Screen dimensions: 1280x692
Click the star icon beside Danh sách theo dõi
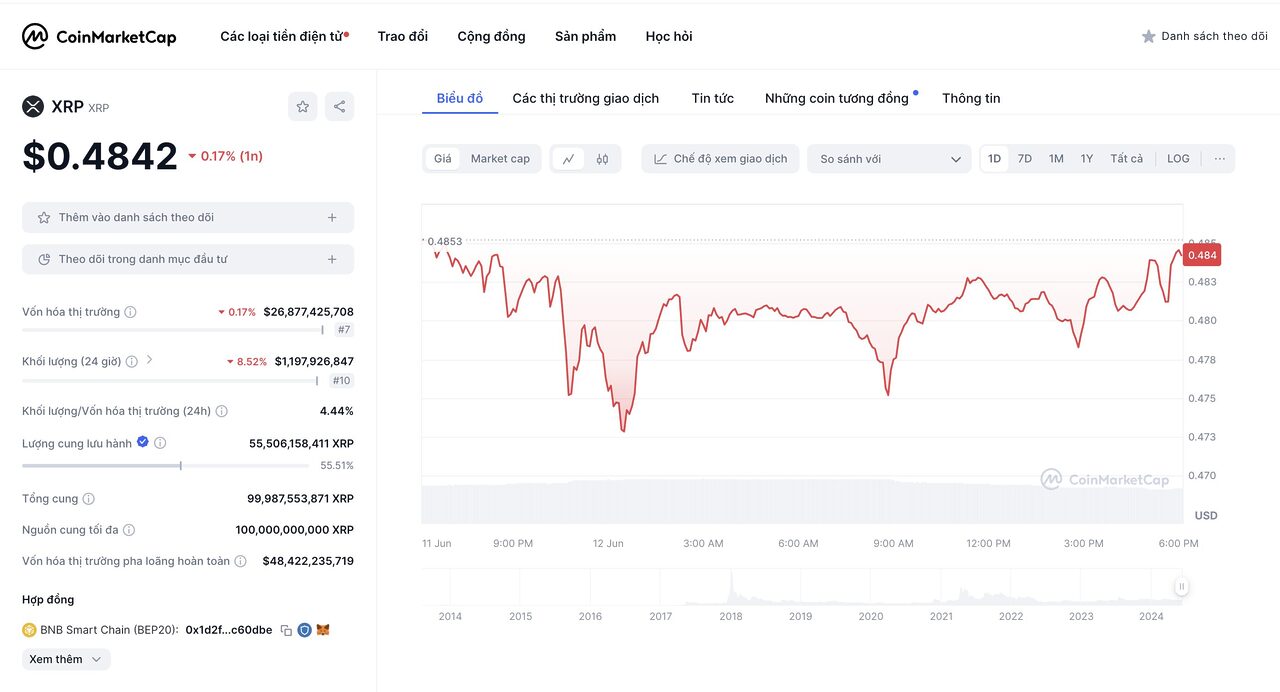1149,36
